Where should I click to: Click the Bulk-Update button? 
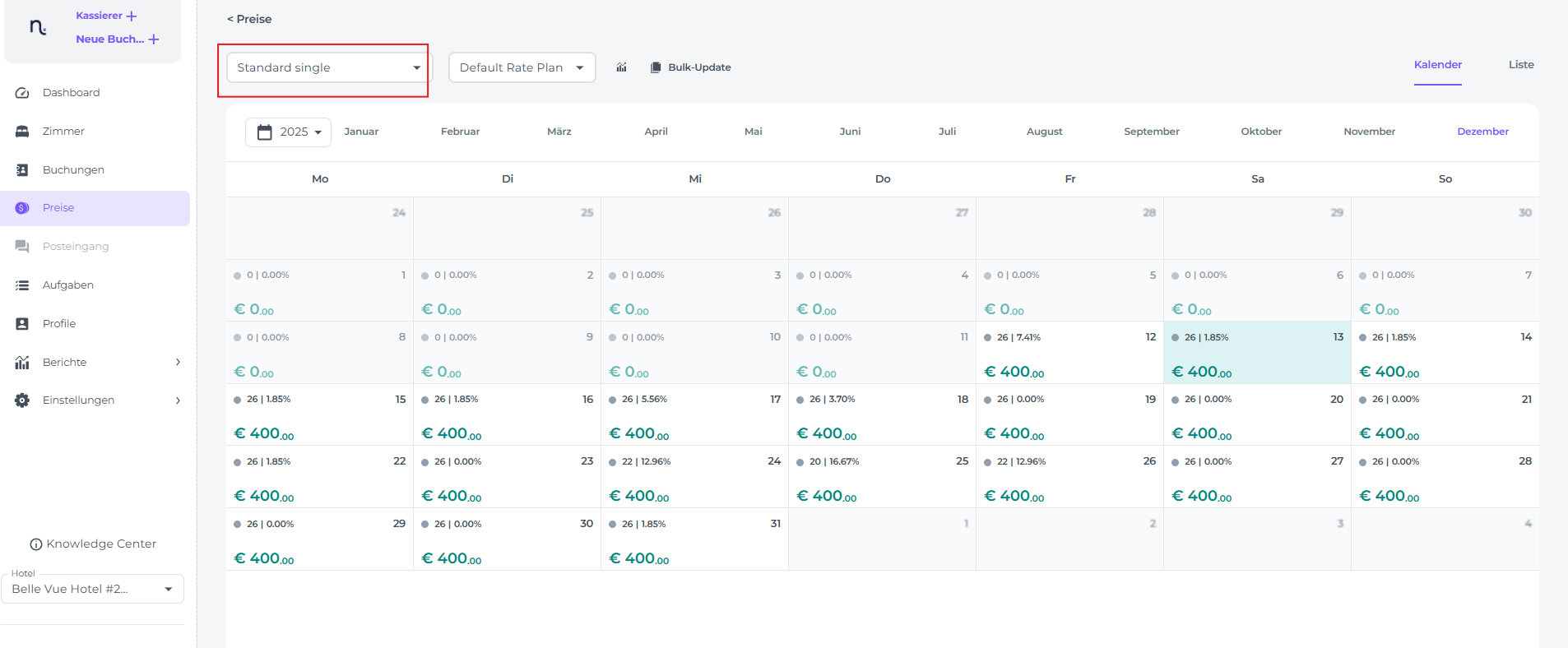tap(690, 67)
